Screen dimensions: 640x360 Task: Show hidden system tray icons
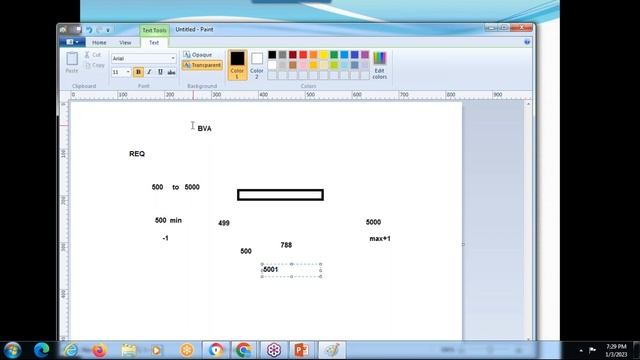click(x=581, y=351)
